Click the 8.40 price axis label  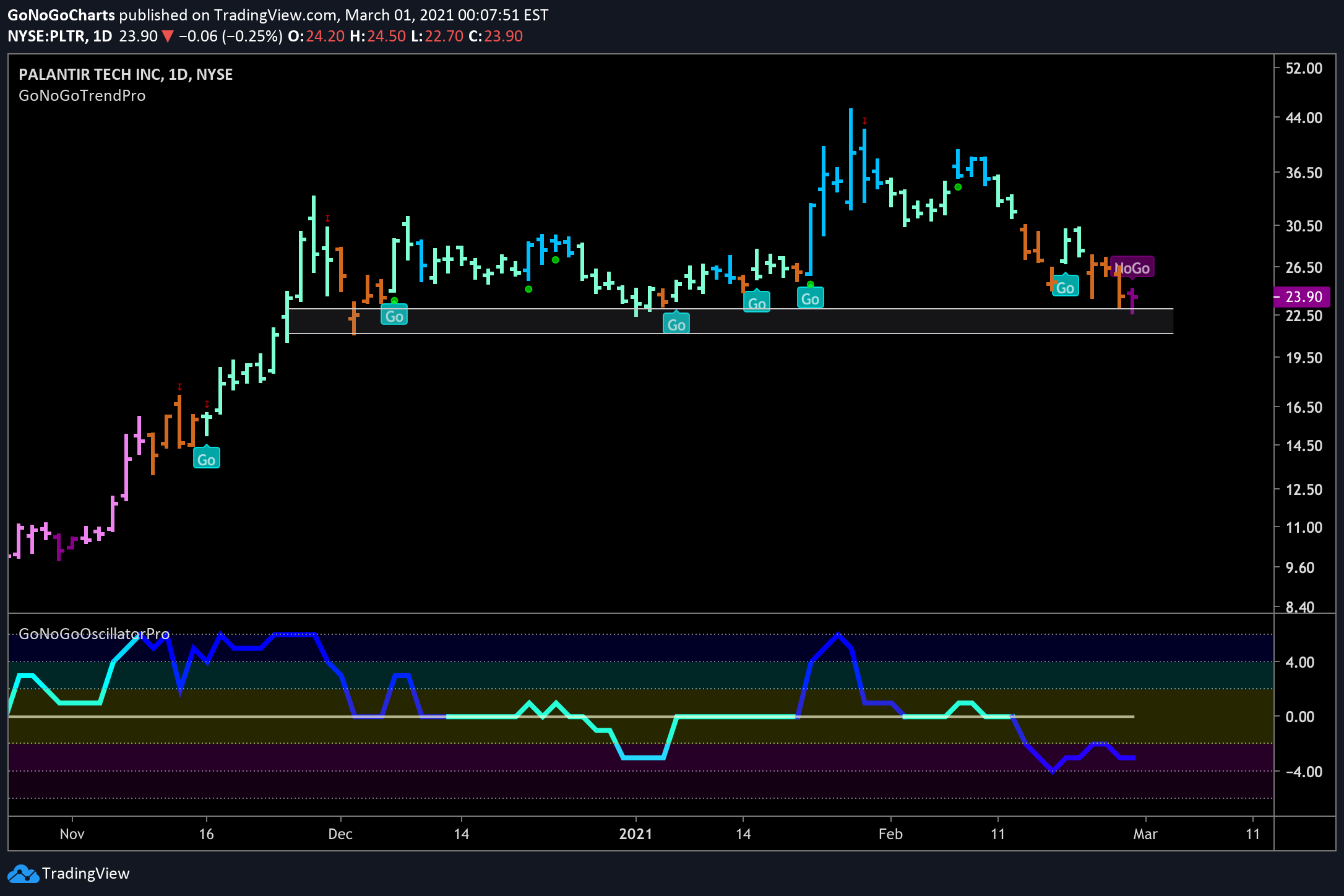click(1300, 607)
